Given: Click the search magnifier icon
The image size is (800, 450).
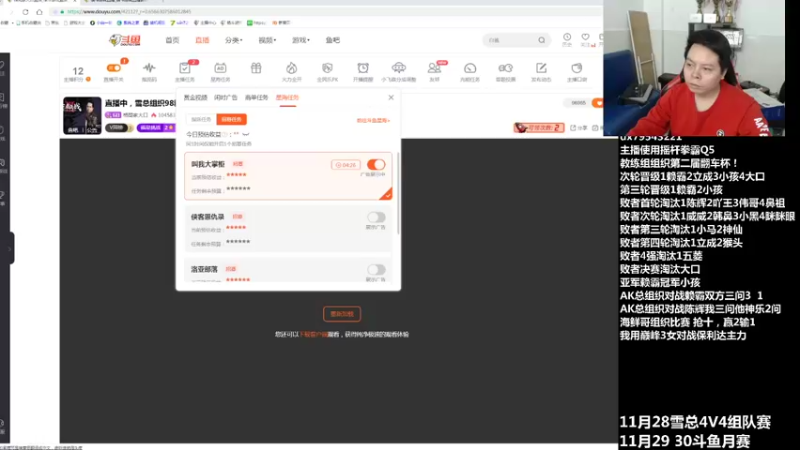Looking at the screenshot, I should pos(541,40).
